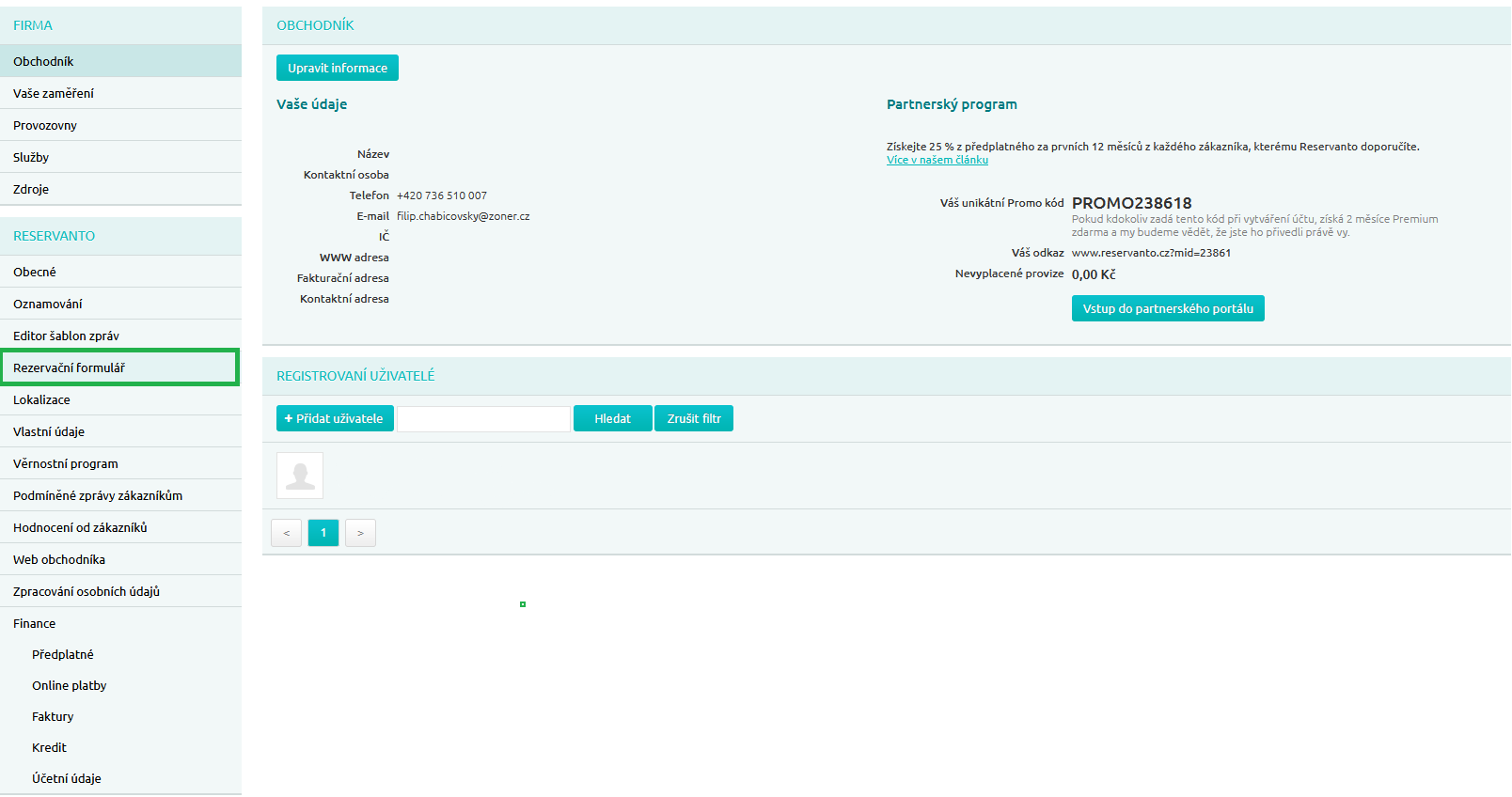
Task: Focus the user search text field
Action: [x=483, y=418]
